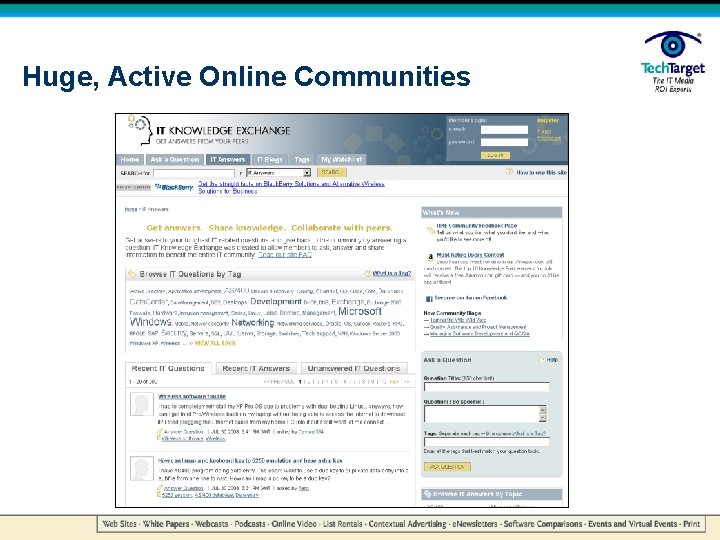
Task: Click the Home breadcrumb link
Action: (x=131, y=209)
